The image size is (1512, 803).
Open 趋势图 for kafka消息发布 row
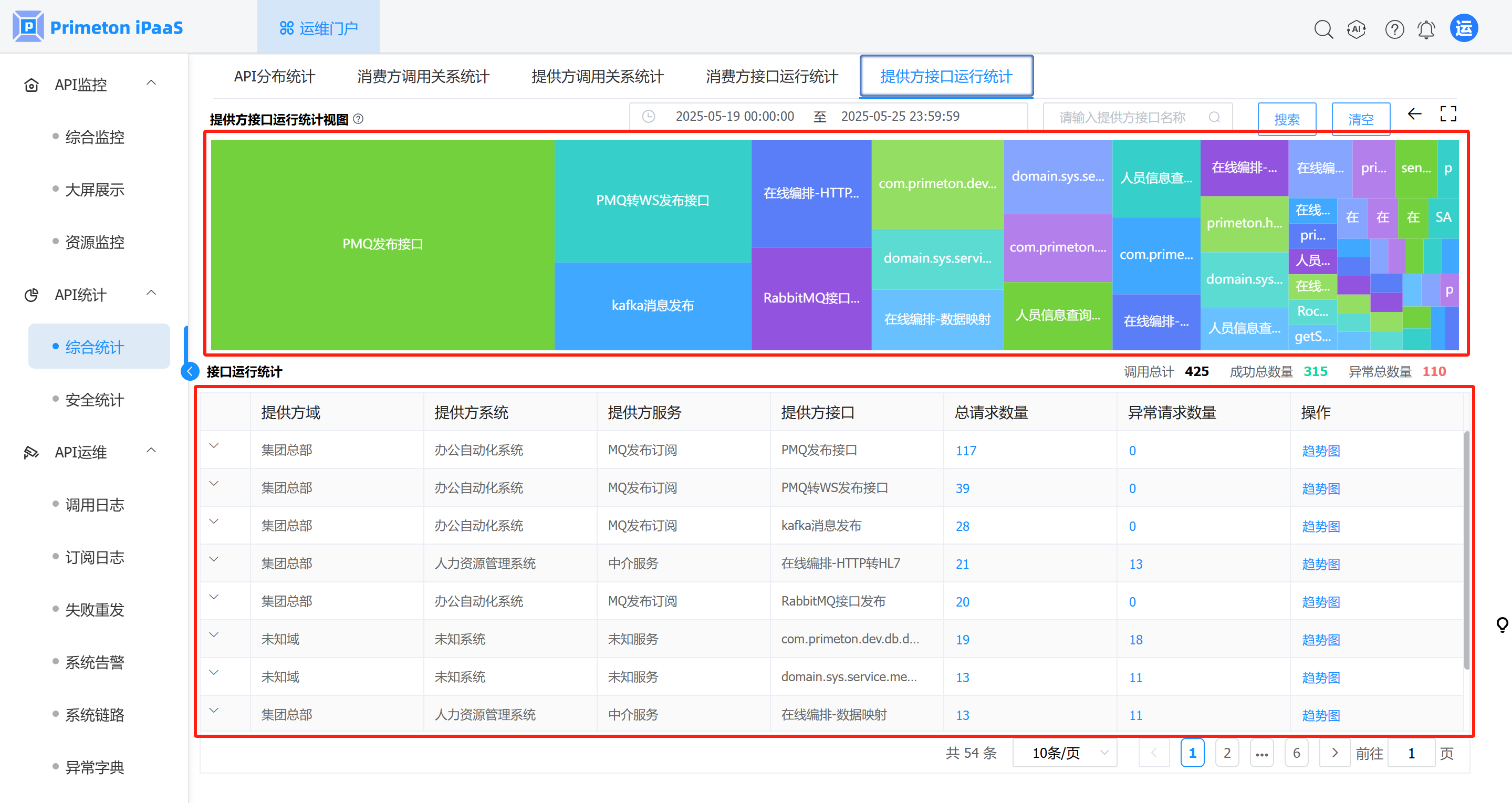(1320, 526)
